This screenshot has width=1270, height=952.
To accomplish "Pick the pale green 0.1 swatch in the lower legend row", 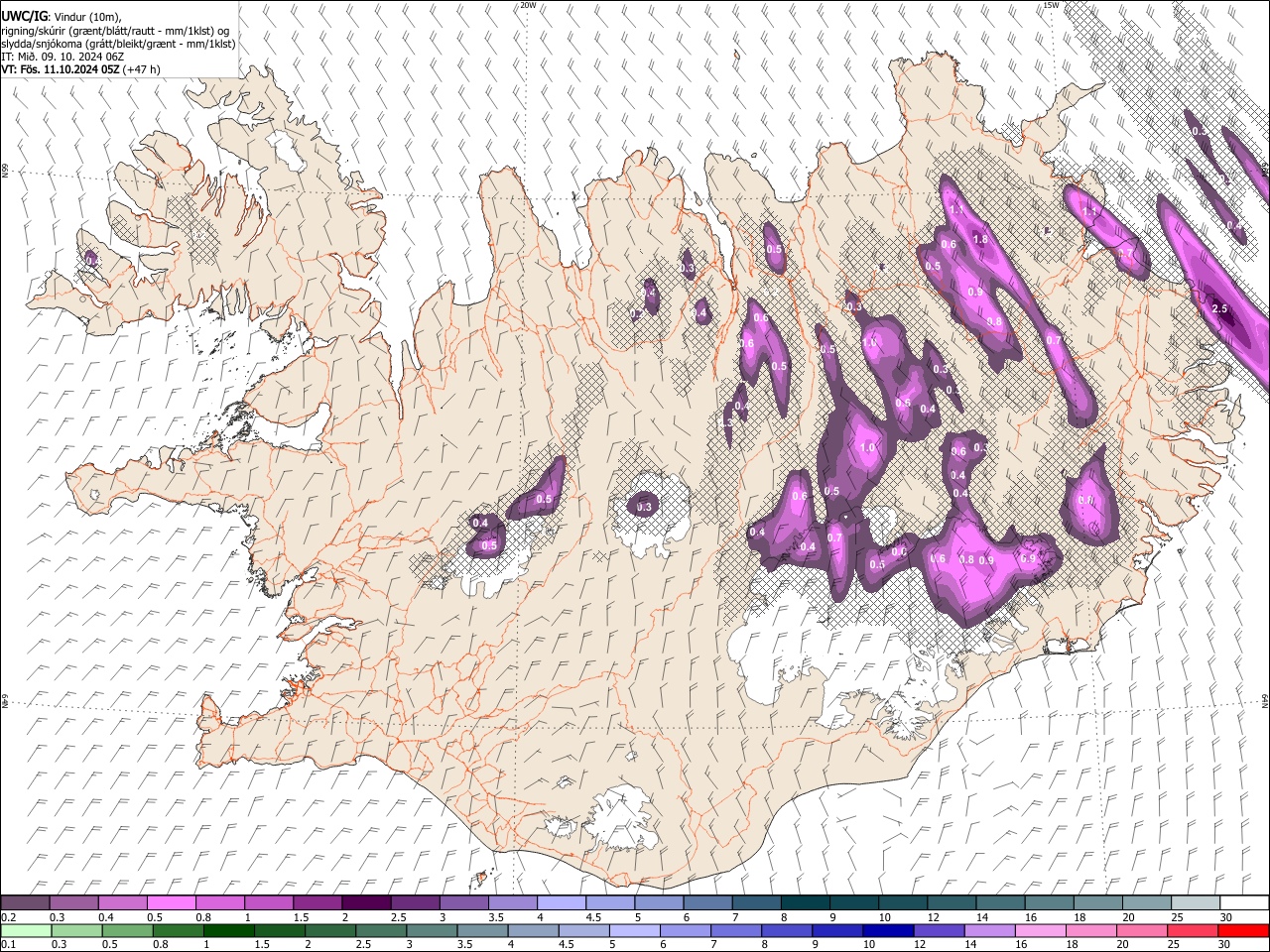I will click(26, 930).
